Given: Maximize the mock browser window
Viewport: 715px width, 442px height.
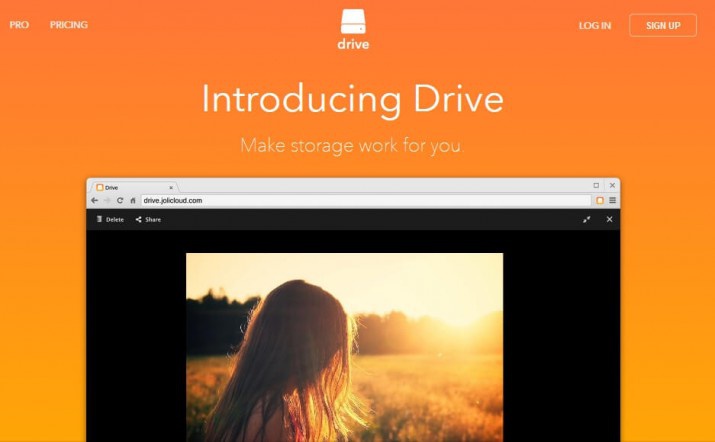Looking at the screenshot, I should pos(596,185).
